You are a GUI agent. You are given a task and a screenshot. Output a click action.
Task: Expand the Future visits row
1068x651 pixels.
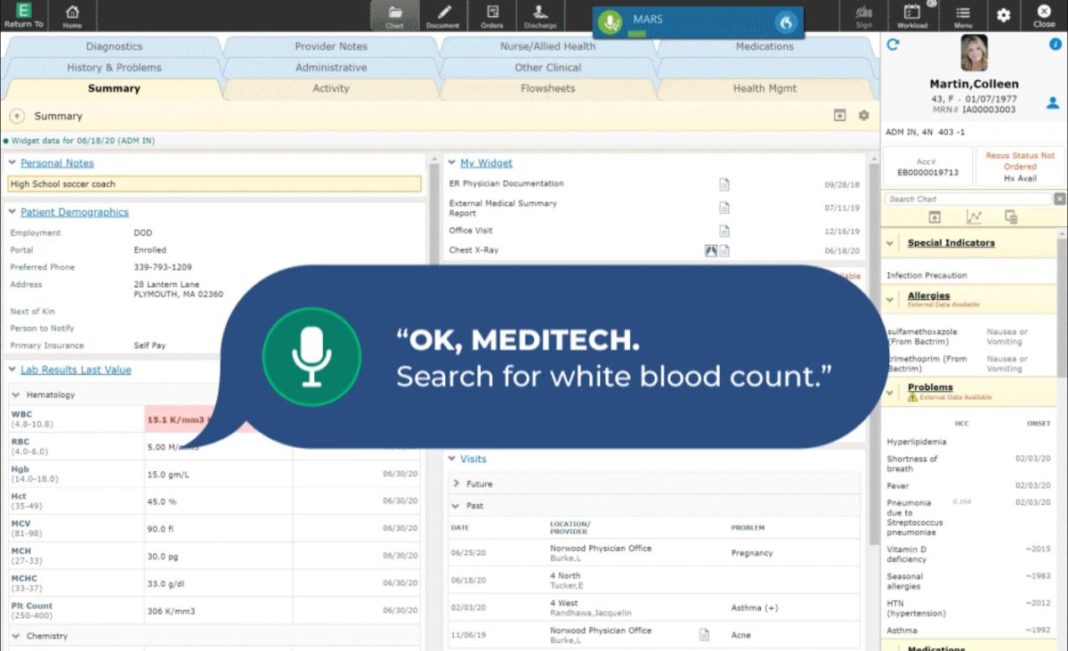click(457, 484)
